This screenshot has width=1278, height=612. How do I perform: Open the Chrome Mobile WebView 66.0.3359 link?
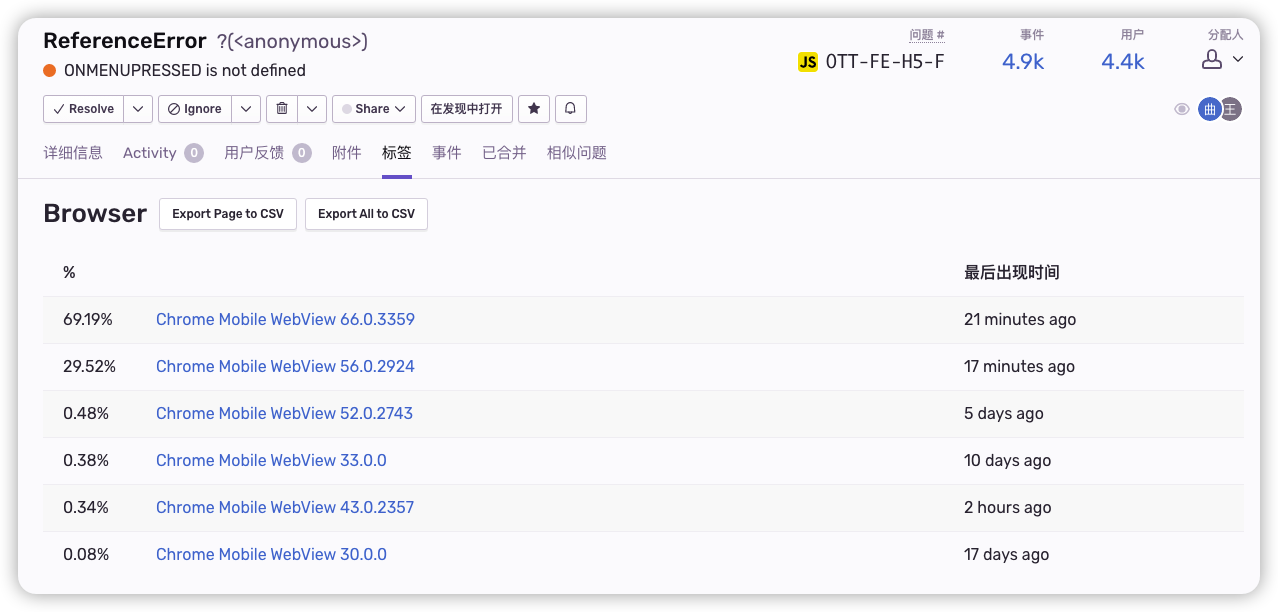[x=285, y=319]
